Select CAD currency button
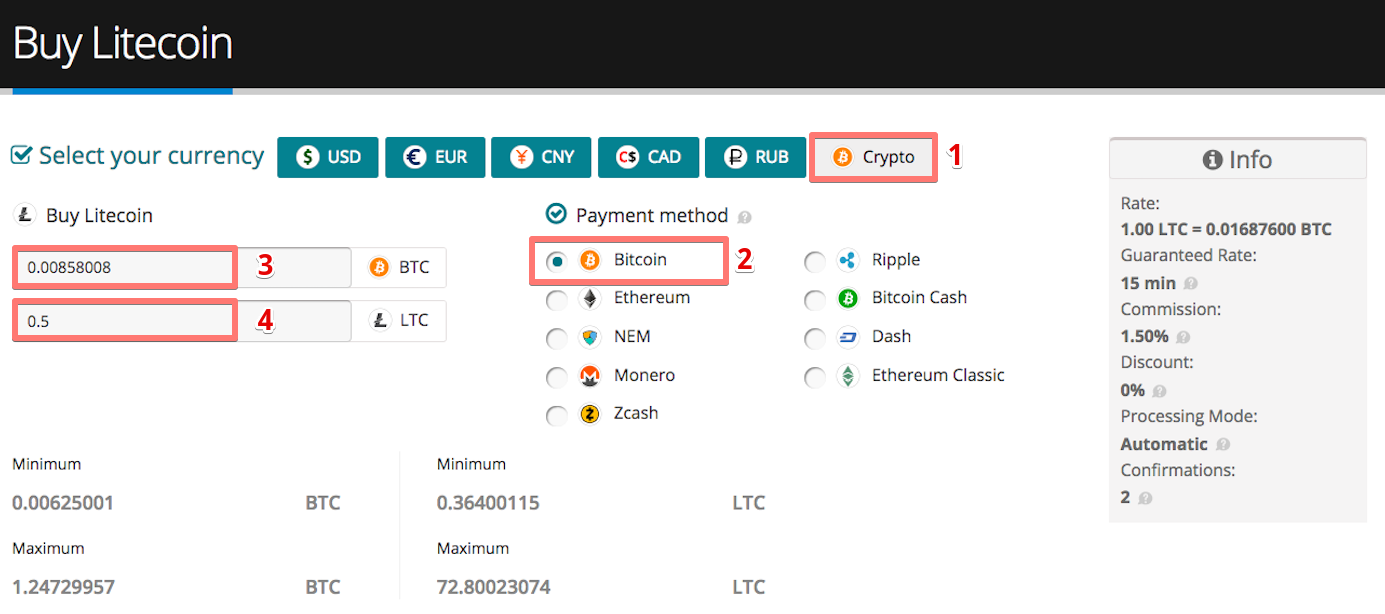Screen dimensions: 1385x614 point(648,157)
